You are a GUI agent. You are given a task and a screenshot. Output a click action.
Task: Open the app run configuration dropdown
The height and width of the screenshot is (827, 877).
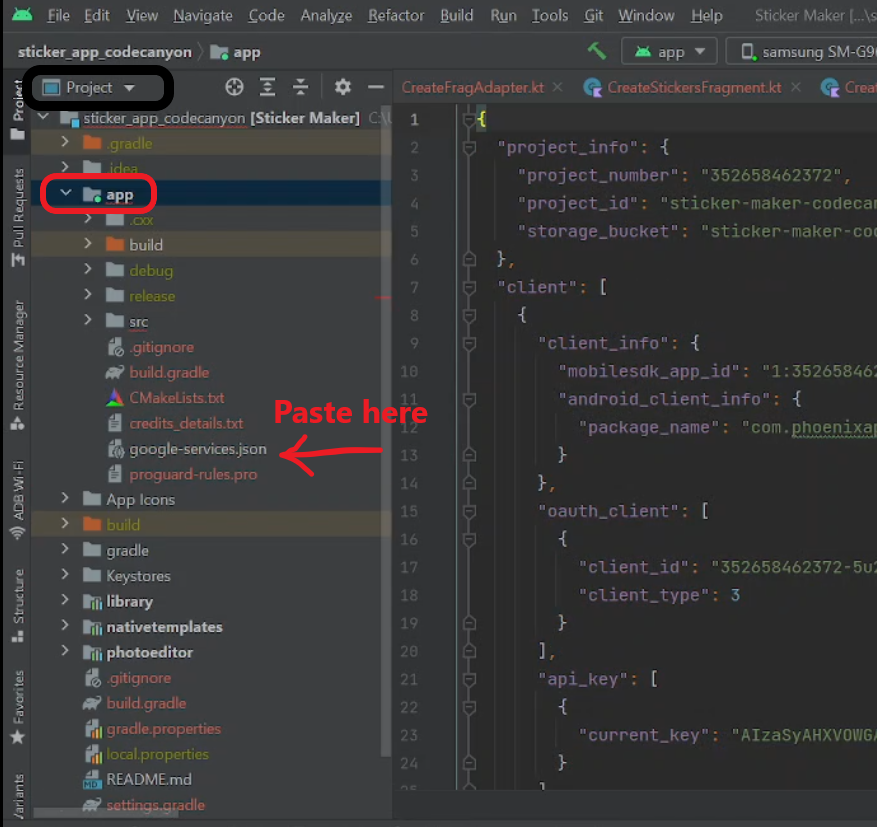(670, 52)
